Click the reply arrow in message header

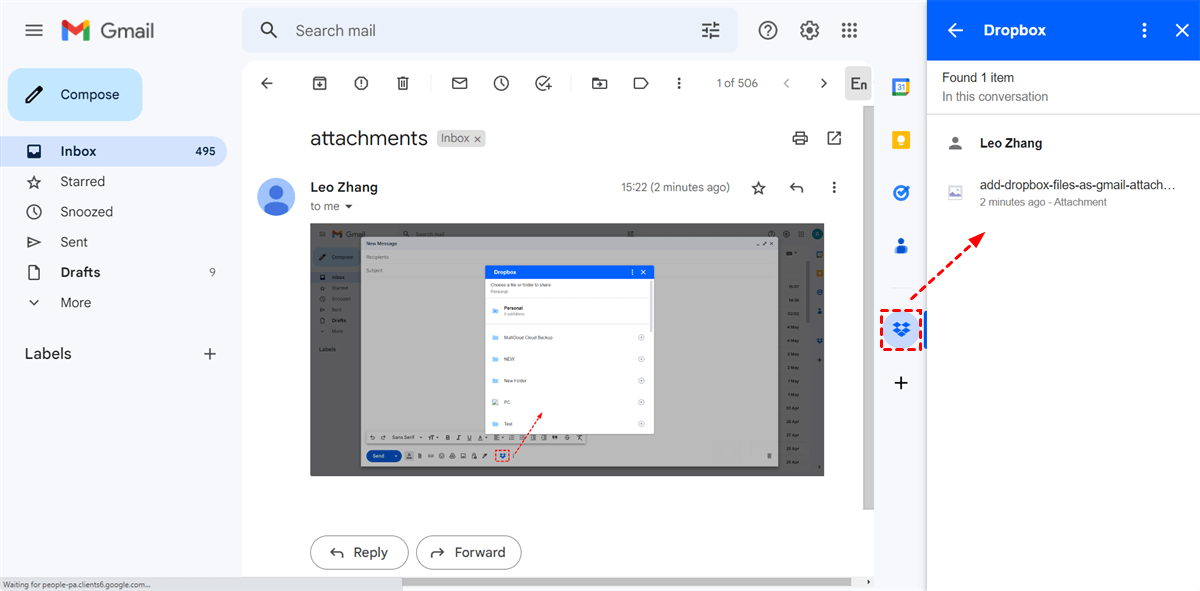point(797,187)
